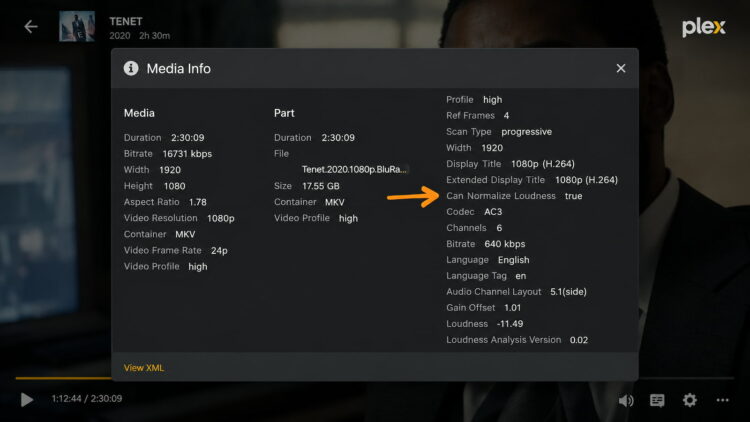The image size is (750, 422).
Task: Open the TENET poster thumbnail
Action: (77, 26)
